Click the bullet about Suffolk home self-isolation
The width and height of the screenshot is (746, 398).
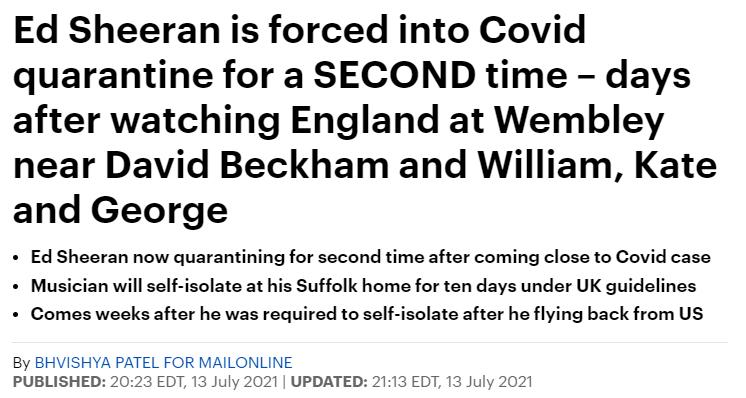363,286
